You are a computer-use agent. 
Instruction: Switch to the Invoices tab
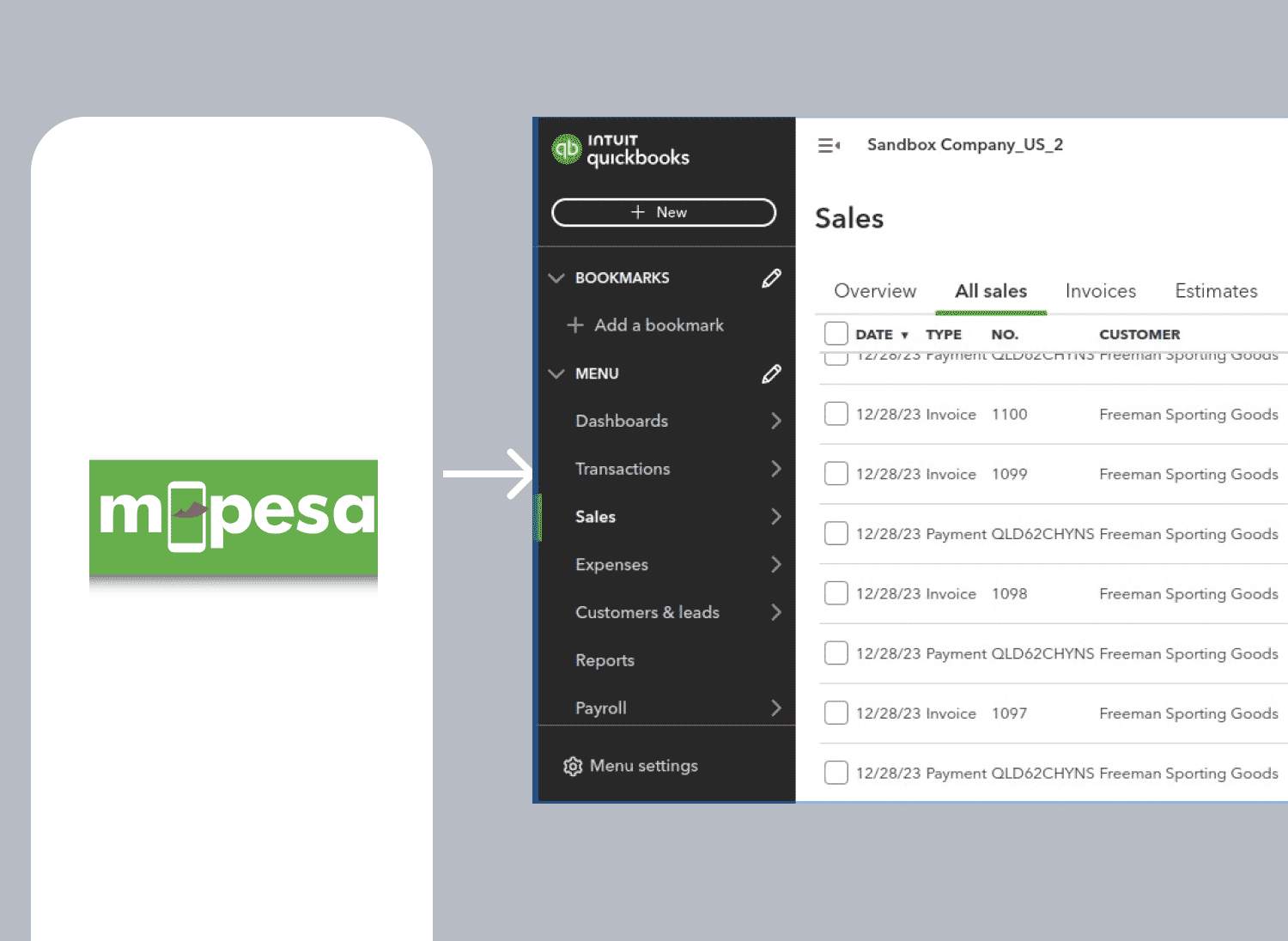pos(1100,291)
